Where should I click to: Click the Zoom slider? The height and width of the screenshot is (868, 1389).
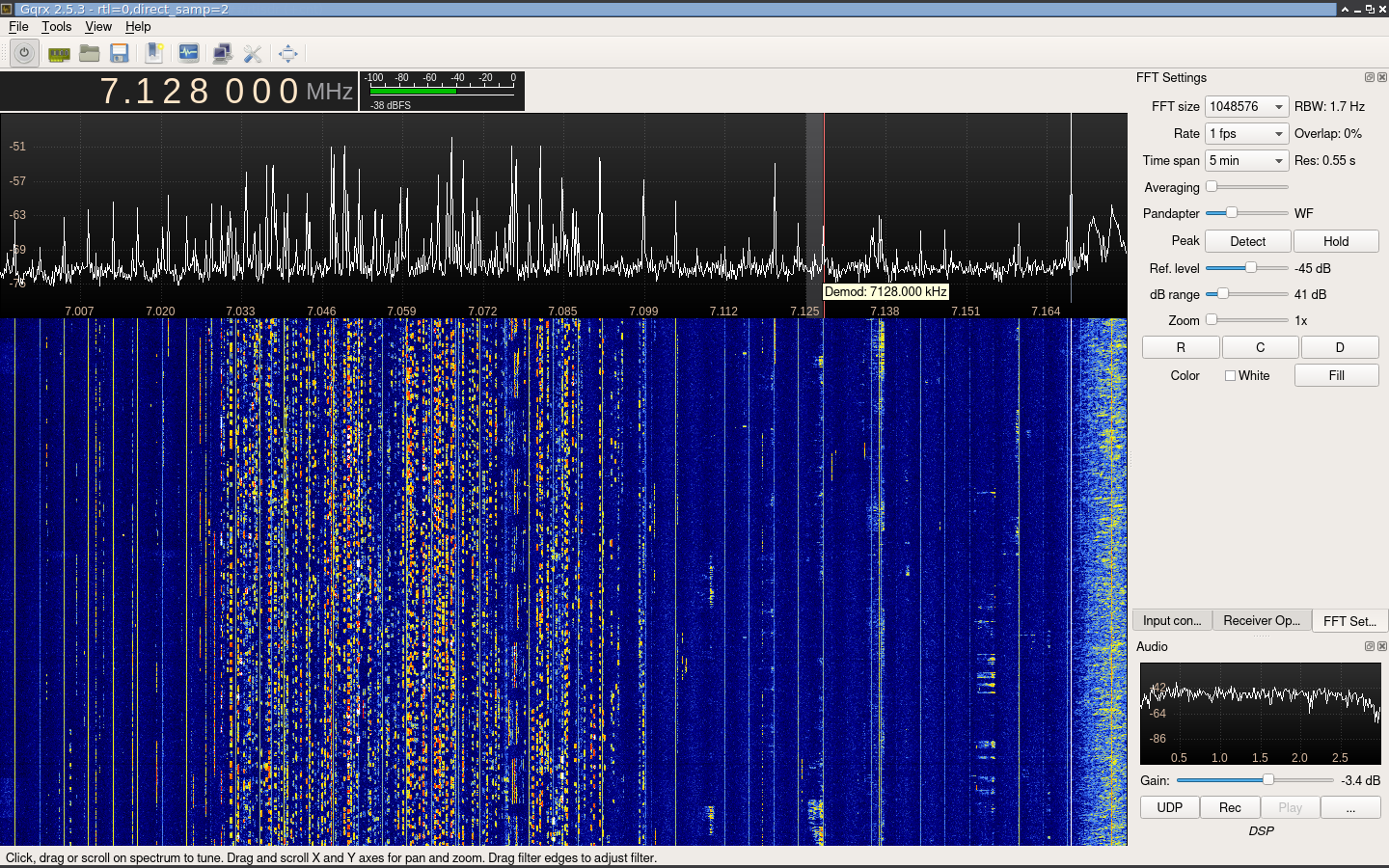pos(1246,320)
